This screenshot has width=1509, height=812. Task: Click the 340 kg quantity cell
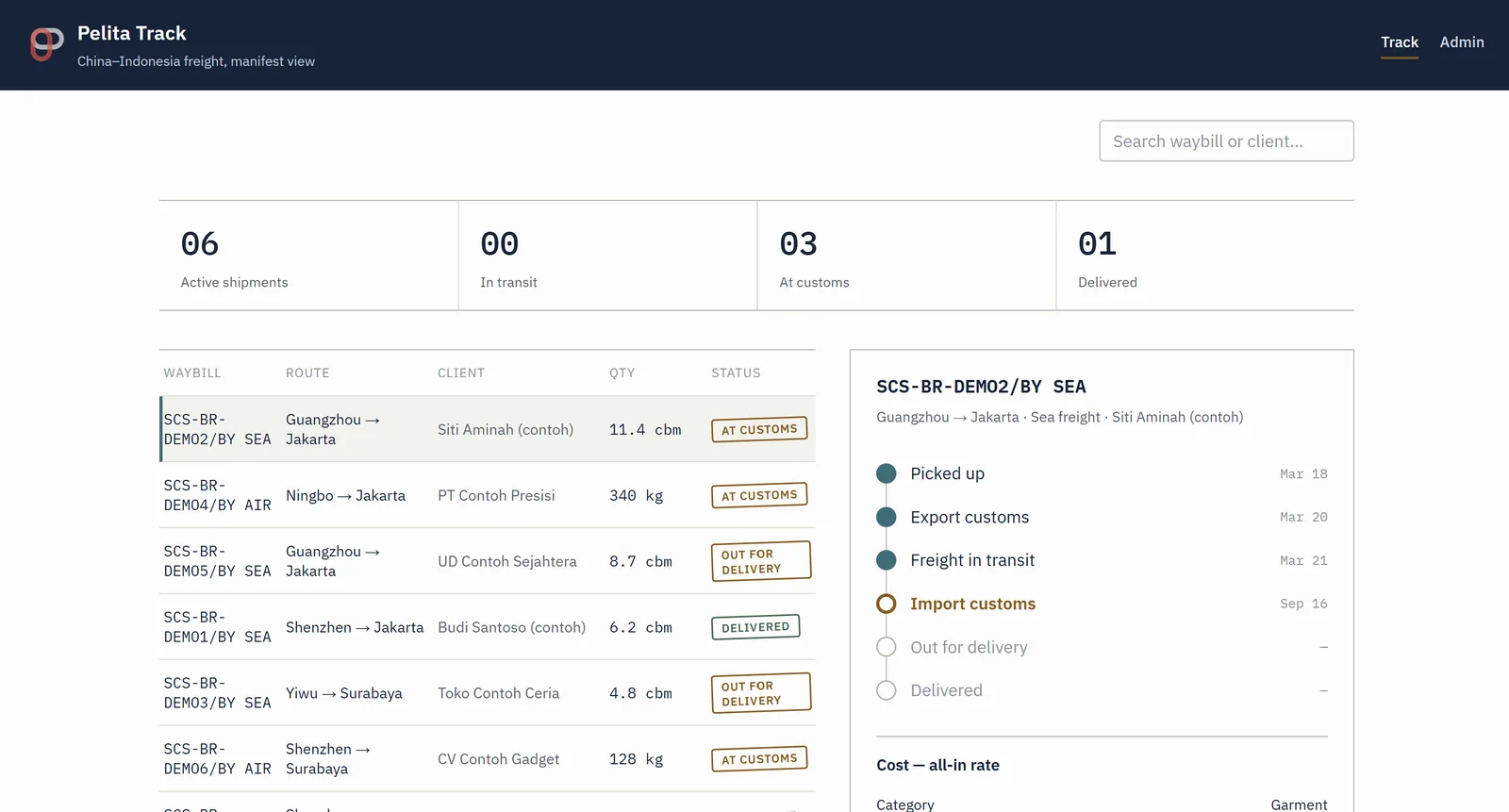(x=636, y=495)
